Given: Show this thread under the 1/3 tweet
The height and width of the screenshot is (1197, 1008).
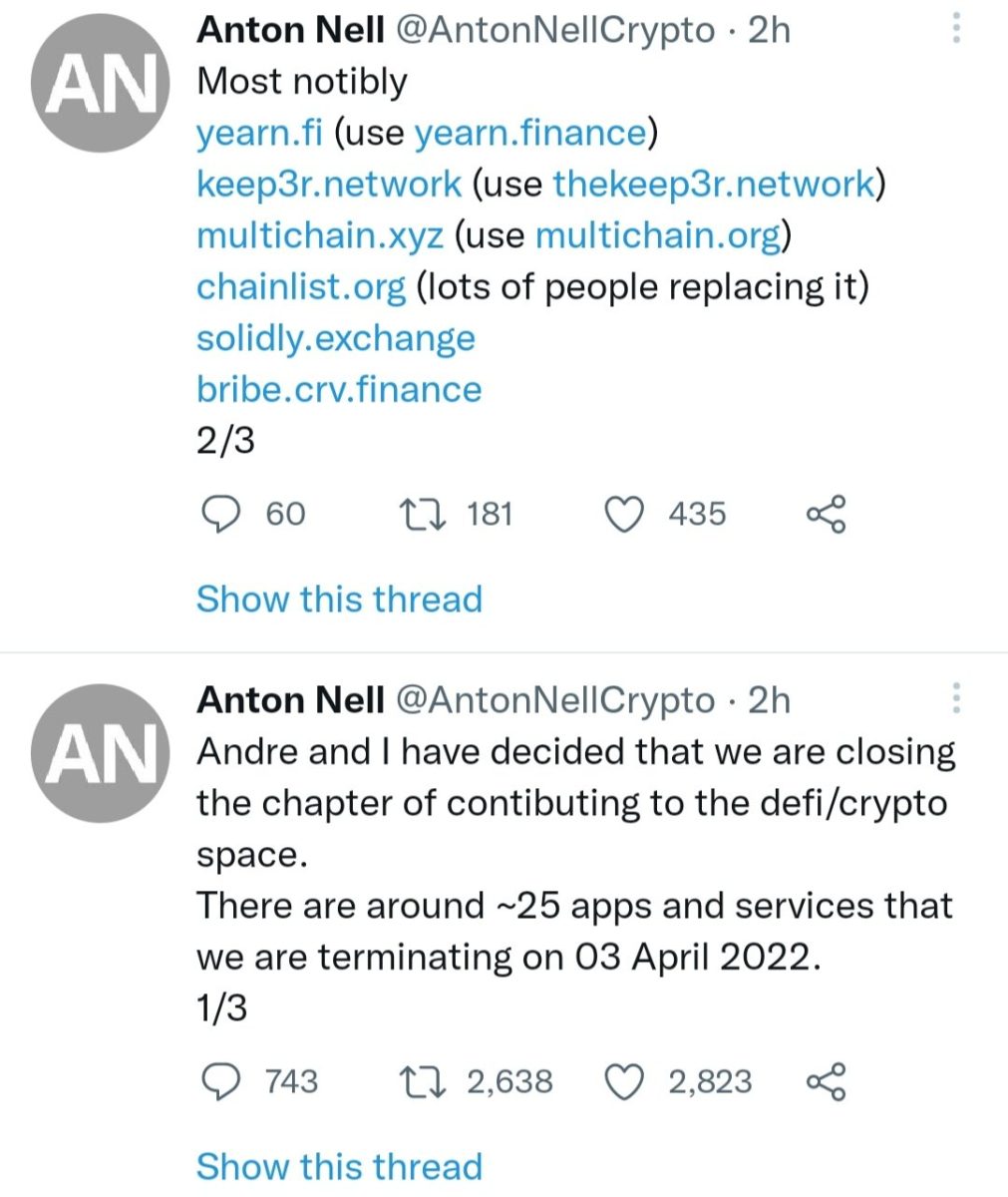Looking at the screenshot, I should 339,1166.
